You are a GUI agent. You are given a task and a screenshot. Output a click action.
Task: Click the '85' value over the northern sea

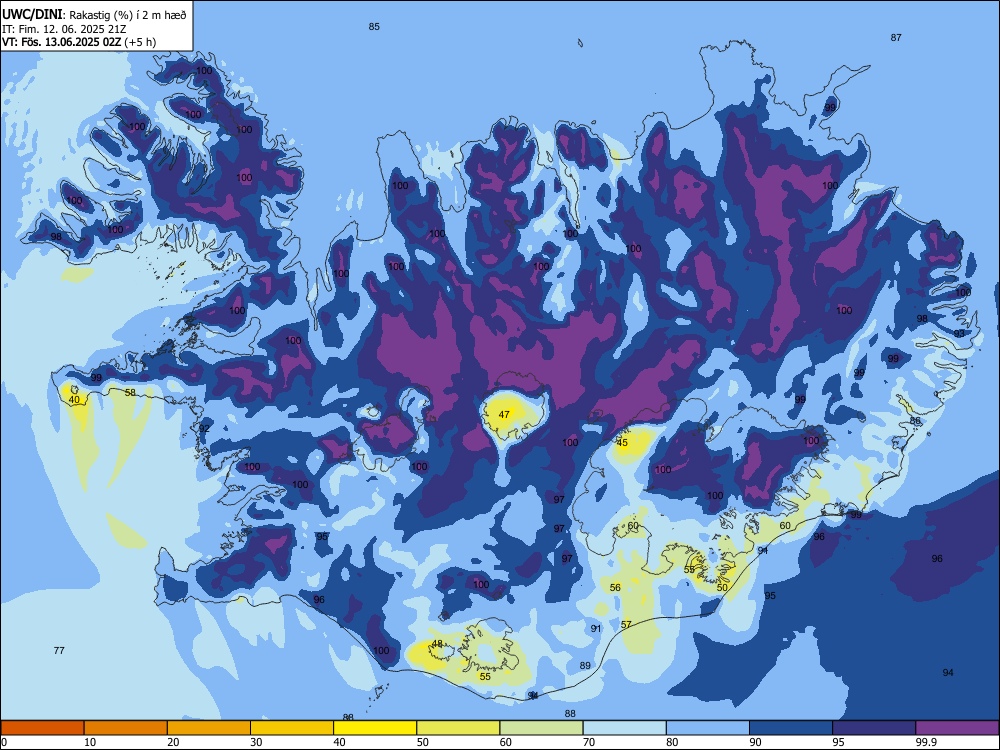pyautogui.click(x=374, y=26)
